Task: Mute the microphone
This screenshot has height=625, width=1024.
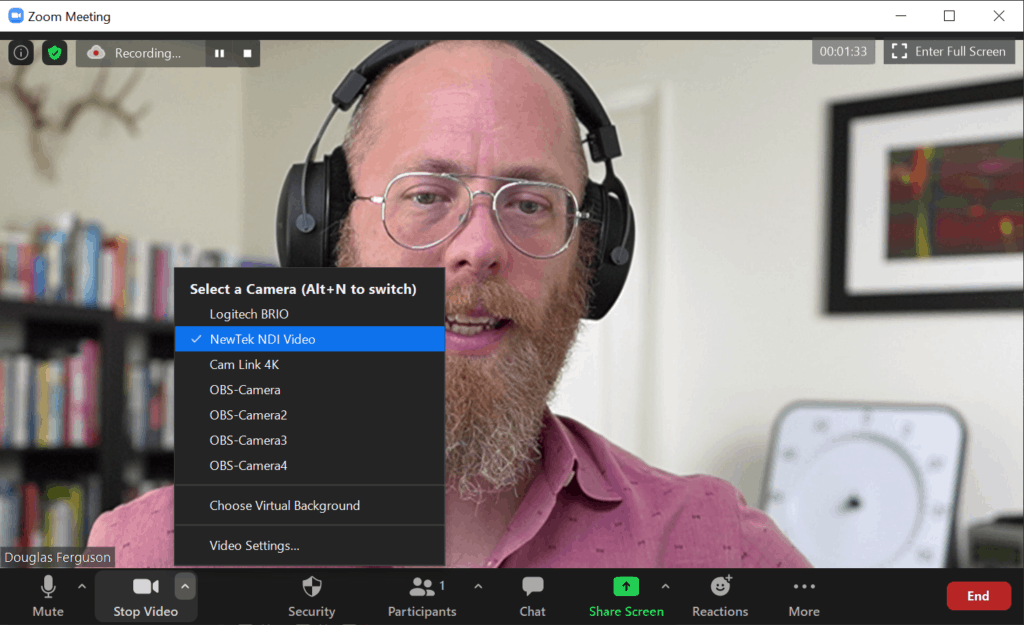Action: [x=47, y=596]
